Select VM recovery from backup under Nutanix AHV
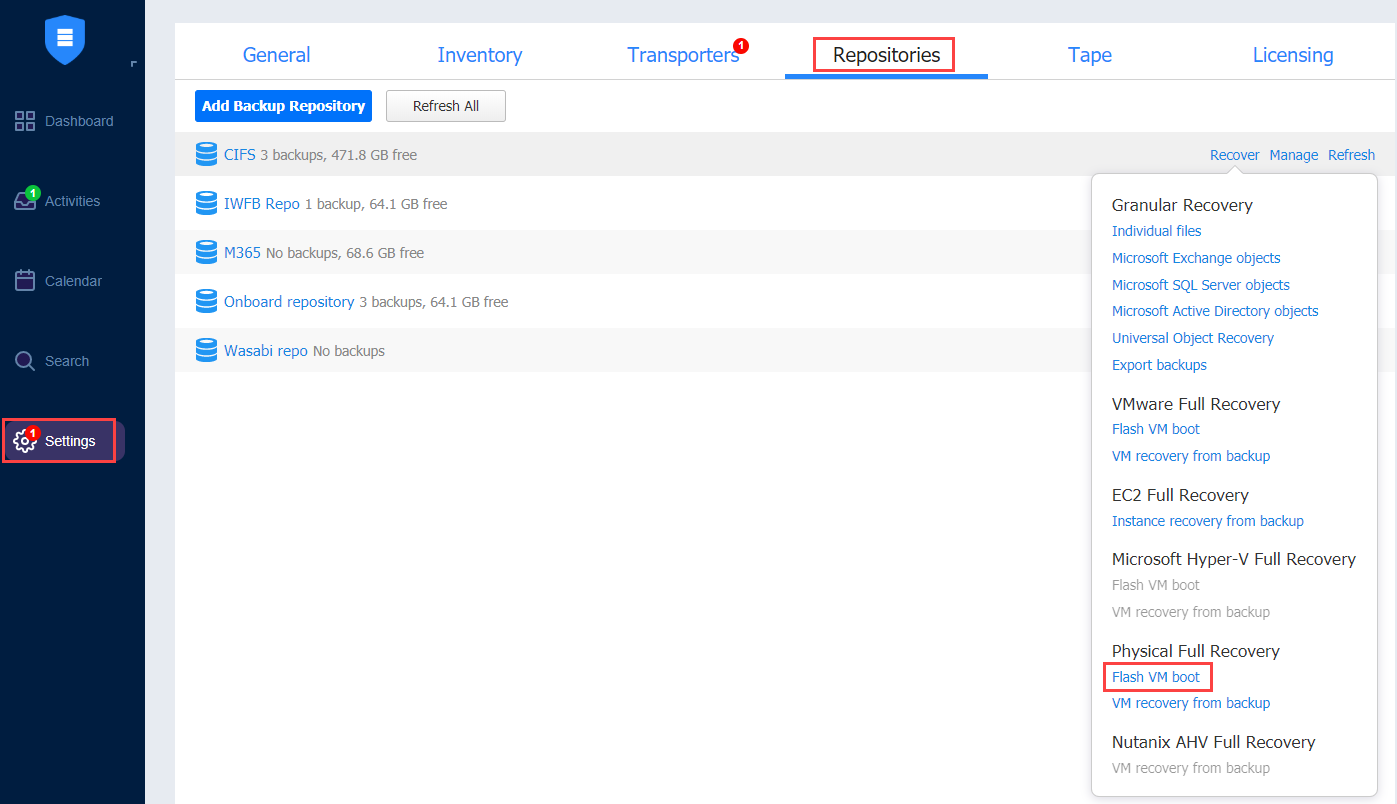The width and height of the screenshot is (1397, 804). [1191, 768]
